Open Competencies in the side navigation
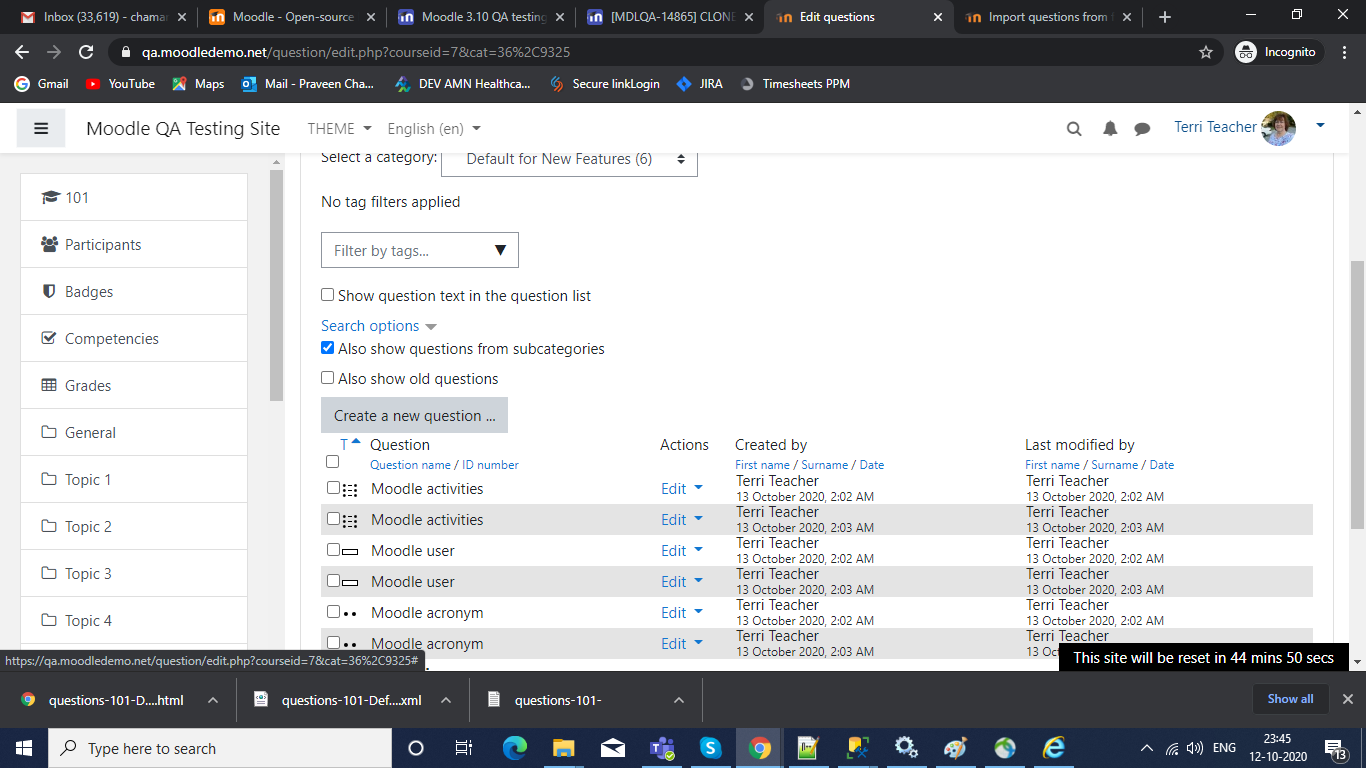 [134, 338]
